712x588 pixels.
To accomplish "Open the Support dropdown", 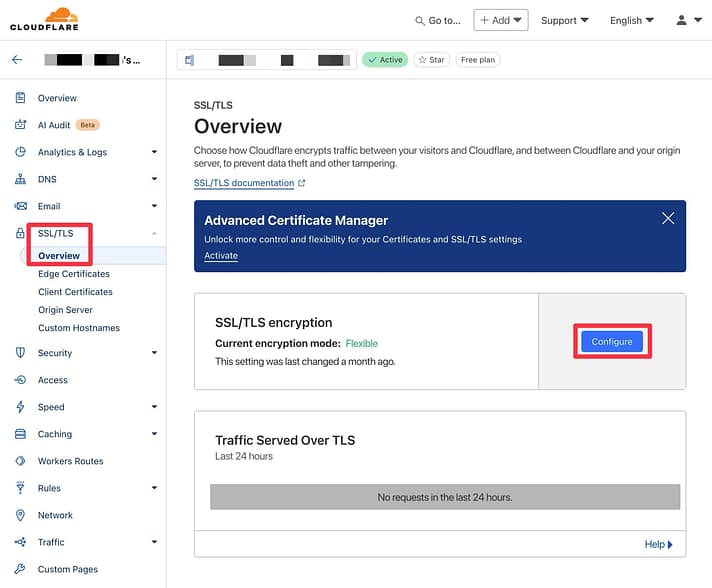I will click(x=564, y=20).
